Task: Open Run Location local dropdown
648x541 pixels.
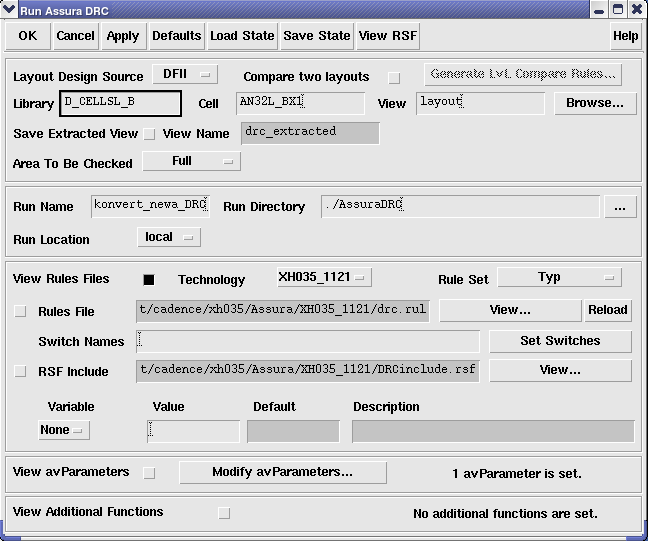Action: (169, 237)
